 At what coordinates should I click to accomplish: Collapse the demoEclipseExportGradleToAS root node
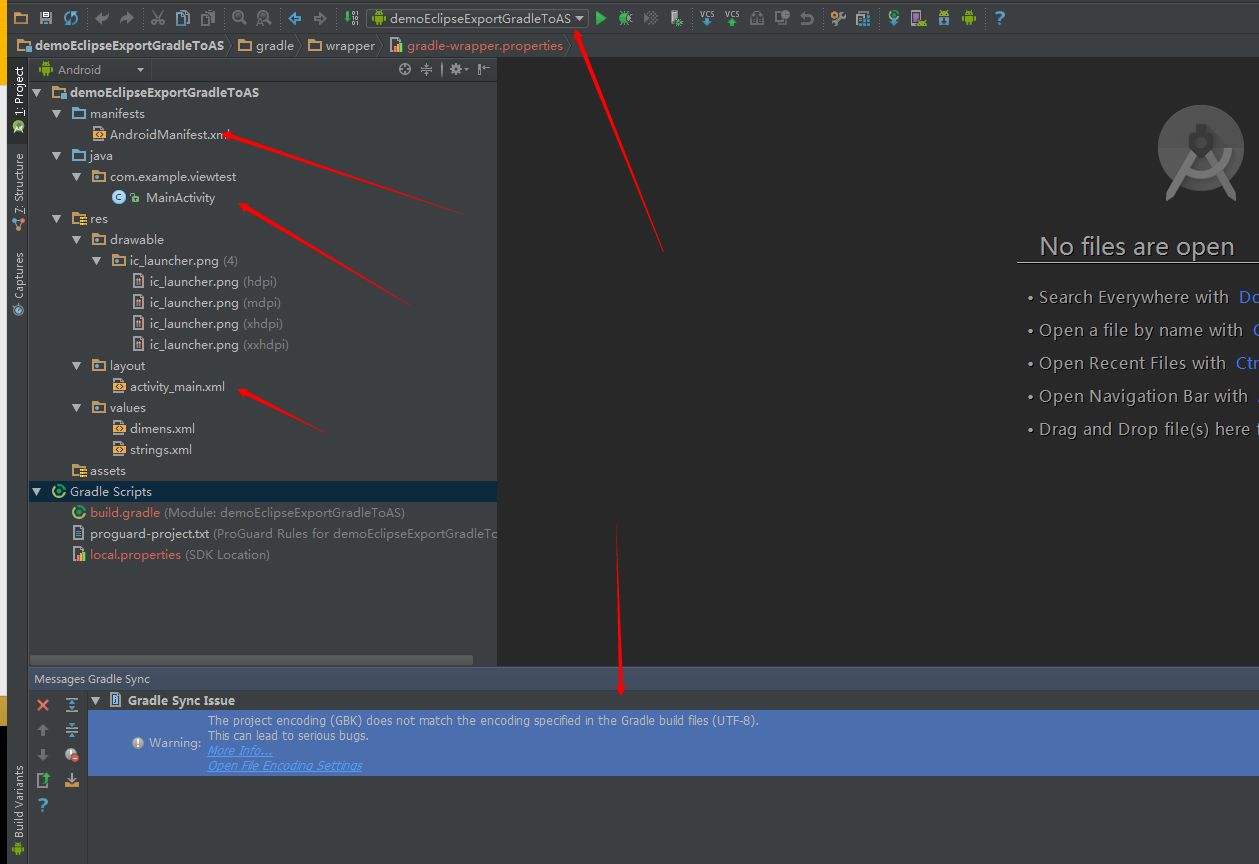(x=38, y=92)
